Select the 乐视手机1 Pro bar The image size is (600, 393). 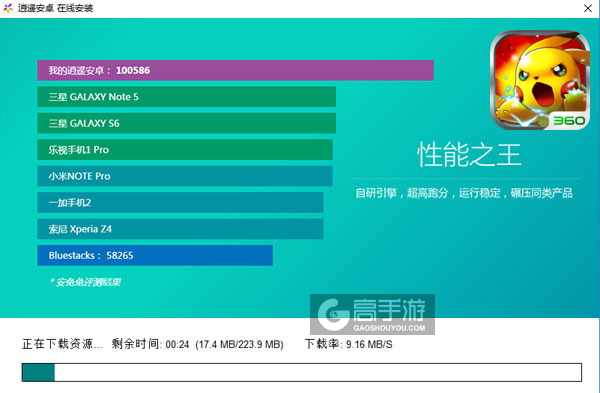click(185, 150)
